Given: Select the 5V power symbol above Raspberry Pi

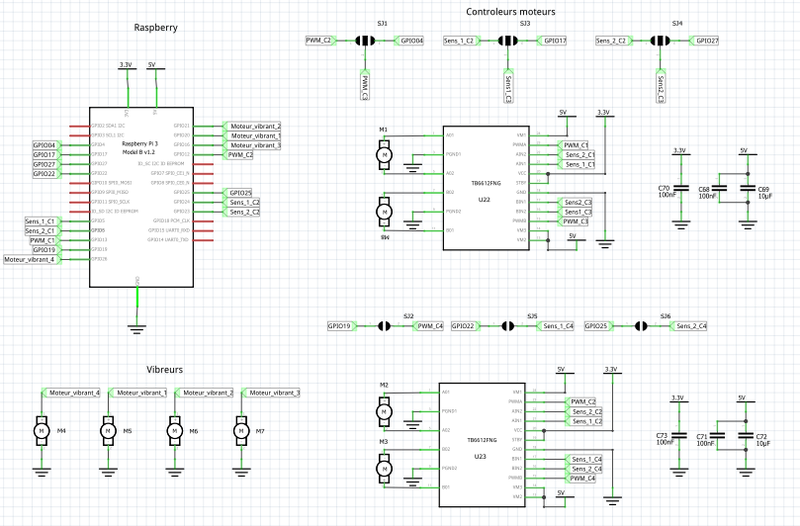Looking at the screenshot, I should coord(153,65).
